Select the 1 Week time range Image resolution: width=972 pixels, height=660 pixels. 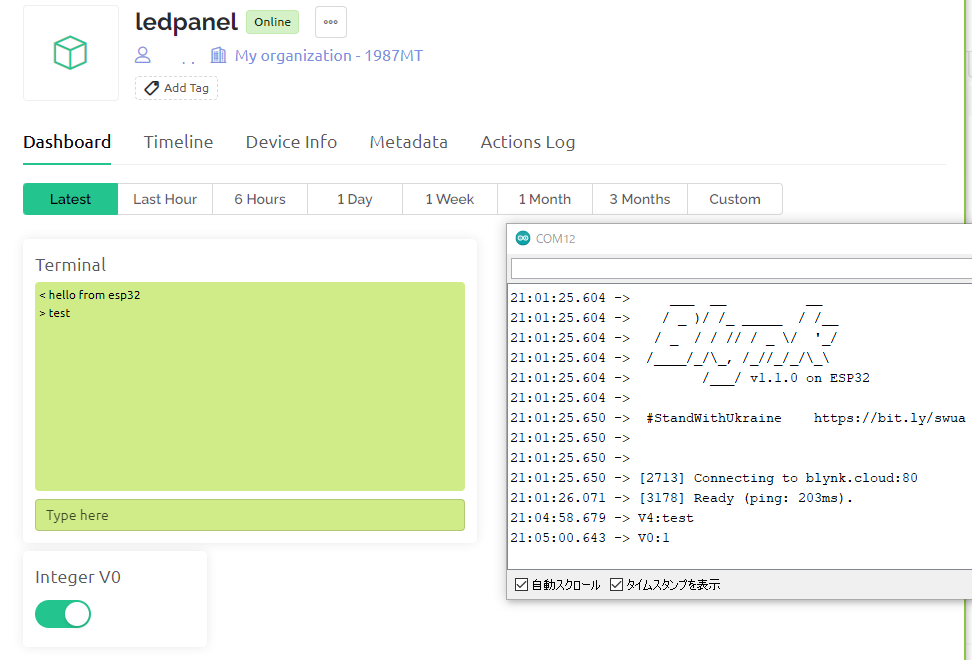pyautogui.click(x=449, y=199)
